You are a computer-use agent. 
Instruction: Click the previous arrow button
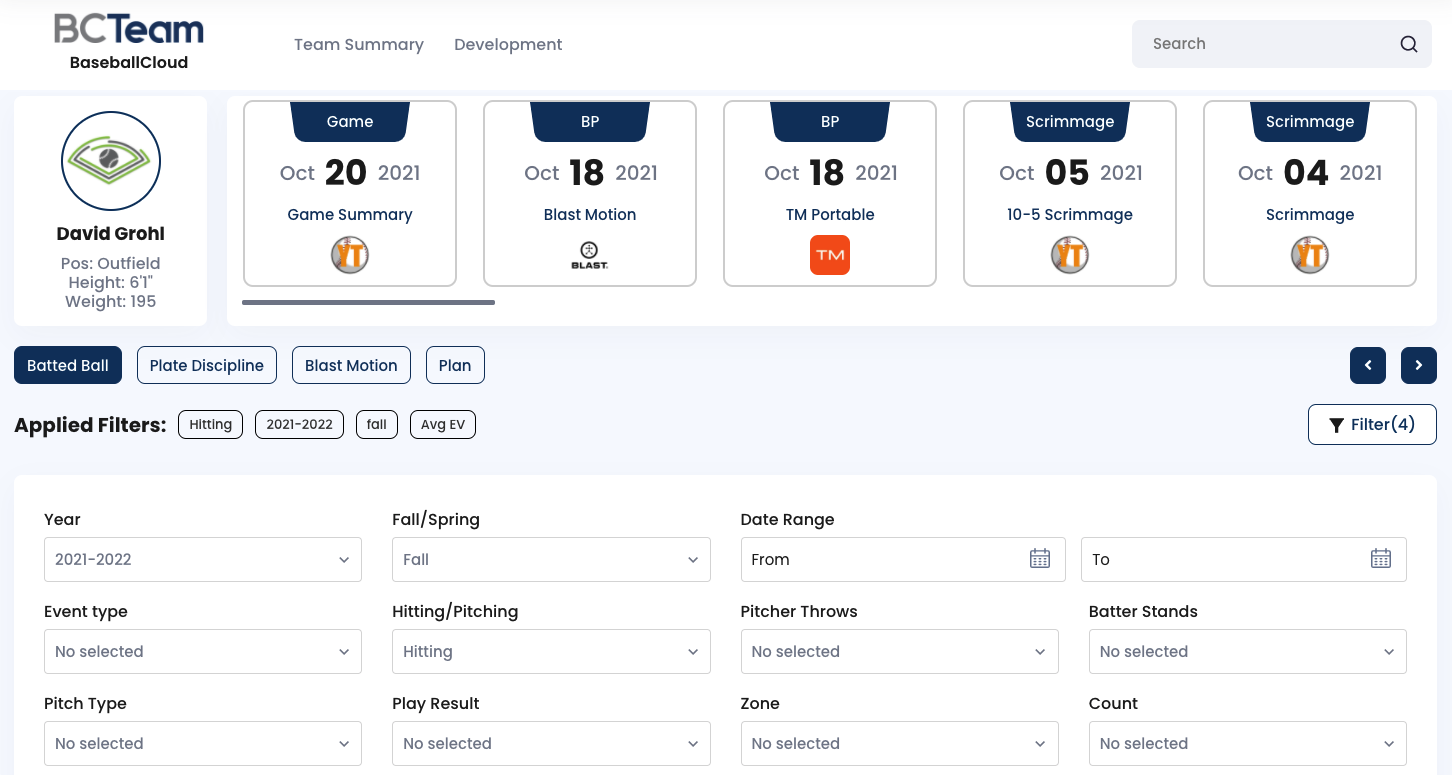pyautogui.click(x=1367, y=366)
